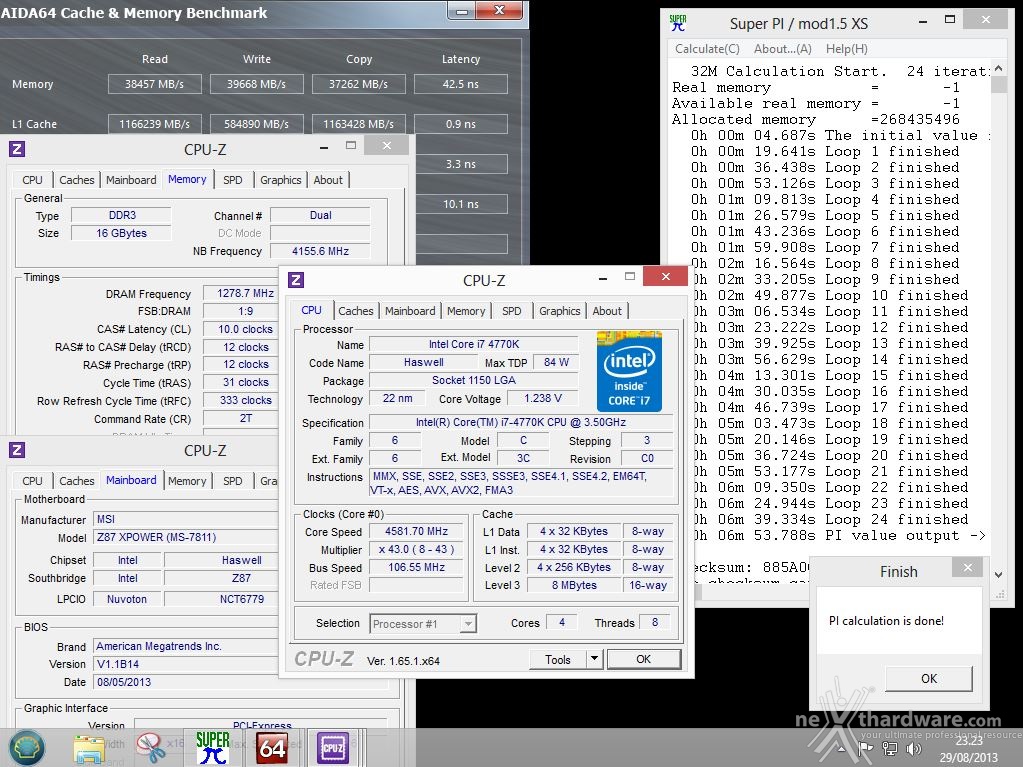The width and height of the screenshot is (1023, 767).
Task: Click the Core Voltage value 1.238 V
Action: 542,398
